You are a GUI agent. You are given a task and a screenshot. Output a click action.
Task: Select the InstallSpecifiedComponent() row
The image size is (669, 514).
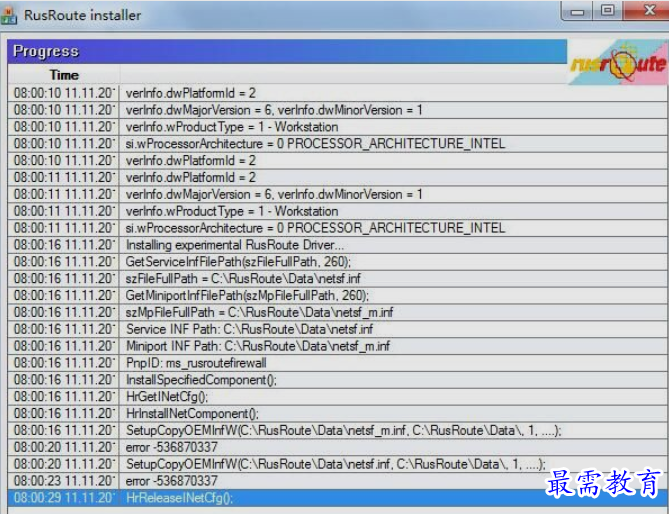337,380
